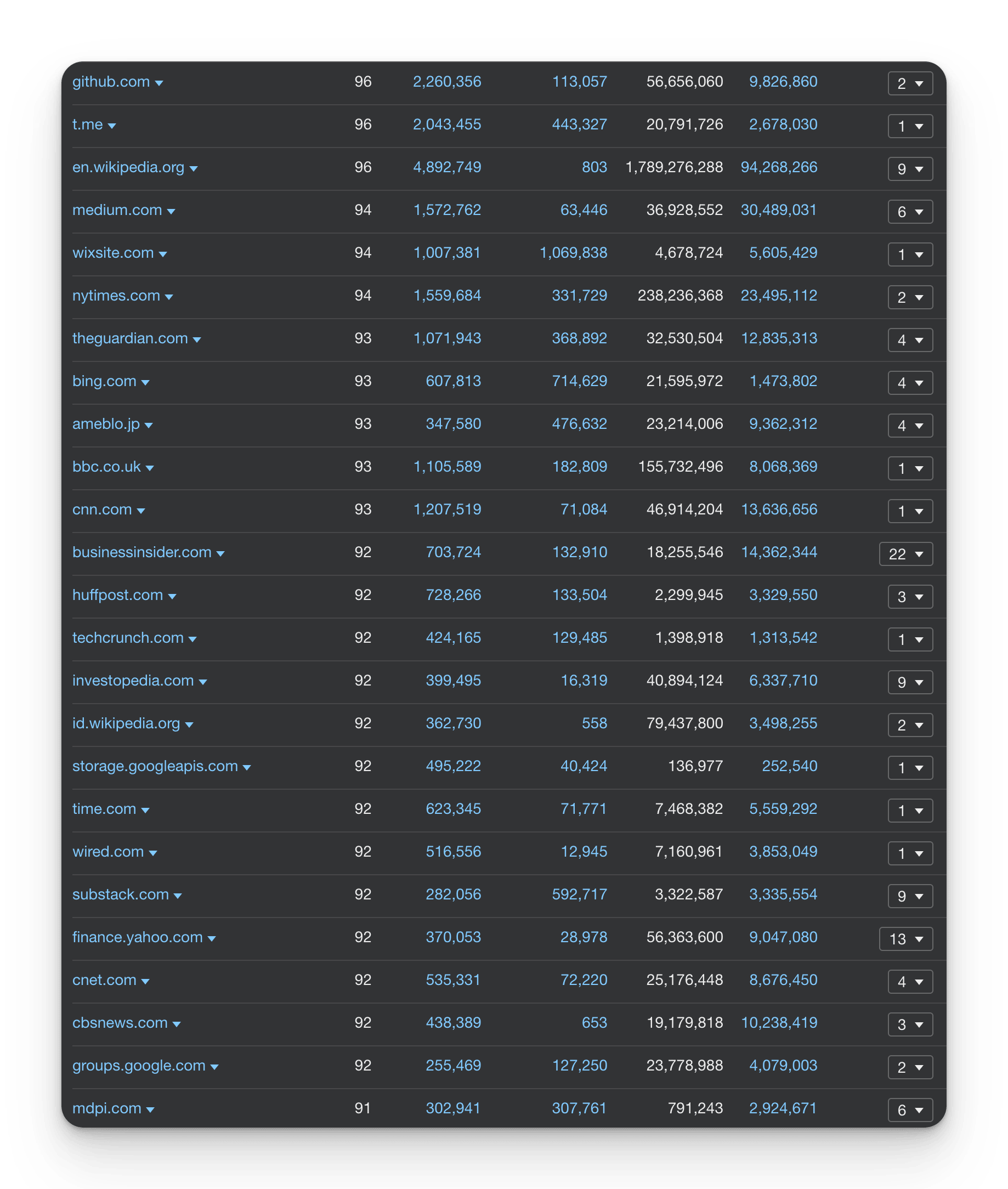Open the links dropdown showing 4 for cnet.com
The width and height of the screenshot is (1008, 1189).
910,982
